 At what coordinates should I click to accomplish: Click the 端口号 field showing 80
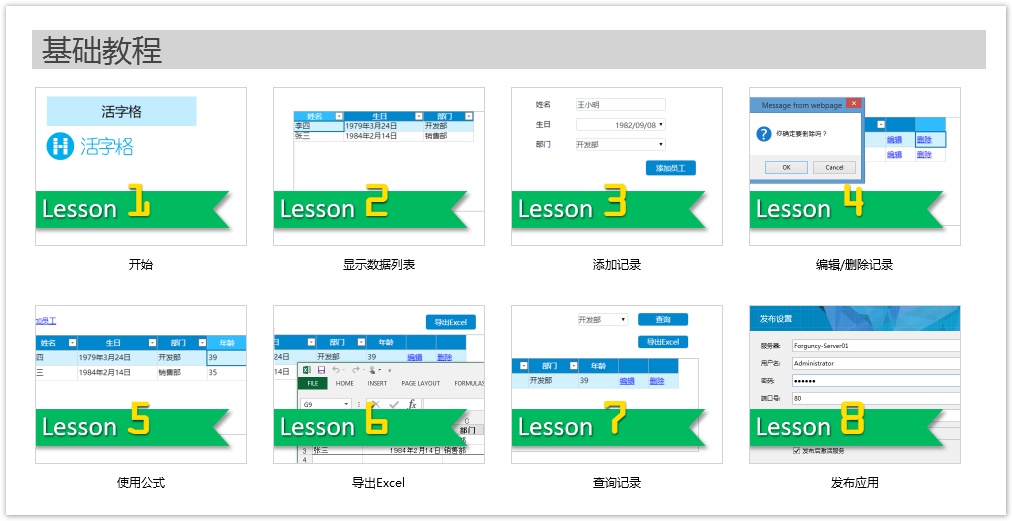875,398
